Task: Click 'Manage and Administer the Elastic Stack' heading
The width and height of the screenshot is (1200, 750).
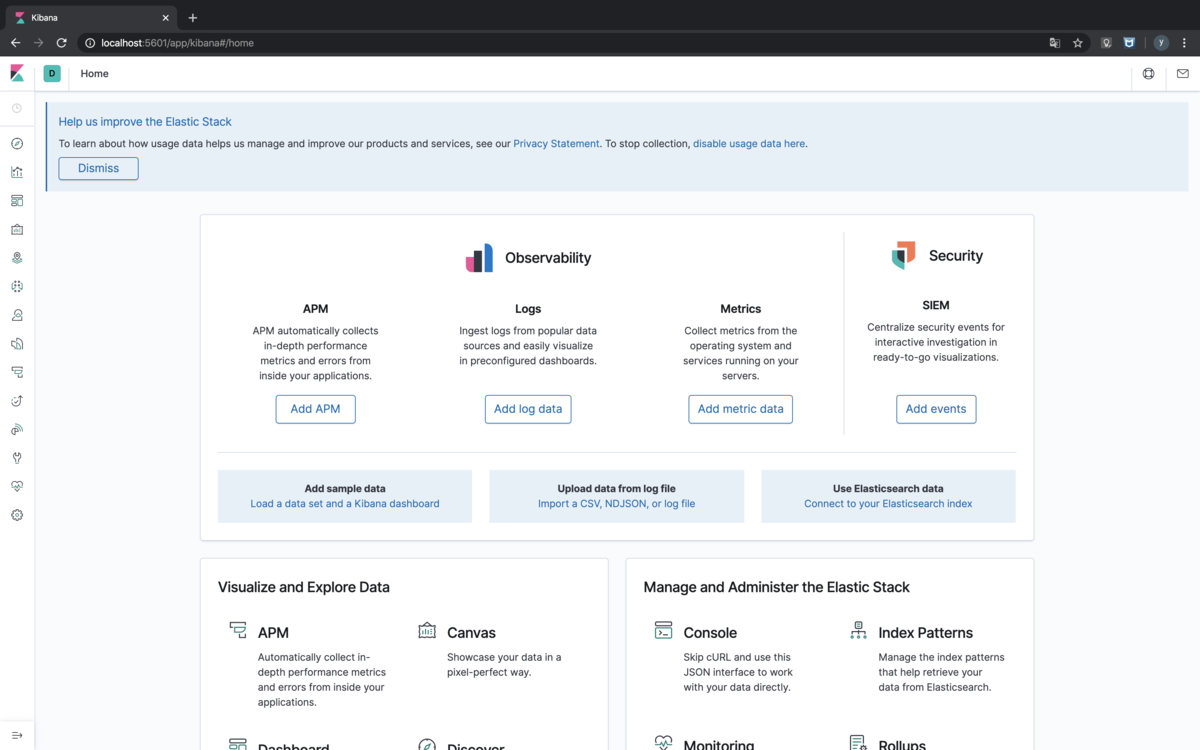Action: (x=777, y=587)
